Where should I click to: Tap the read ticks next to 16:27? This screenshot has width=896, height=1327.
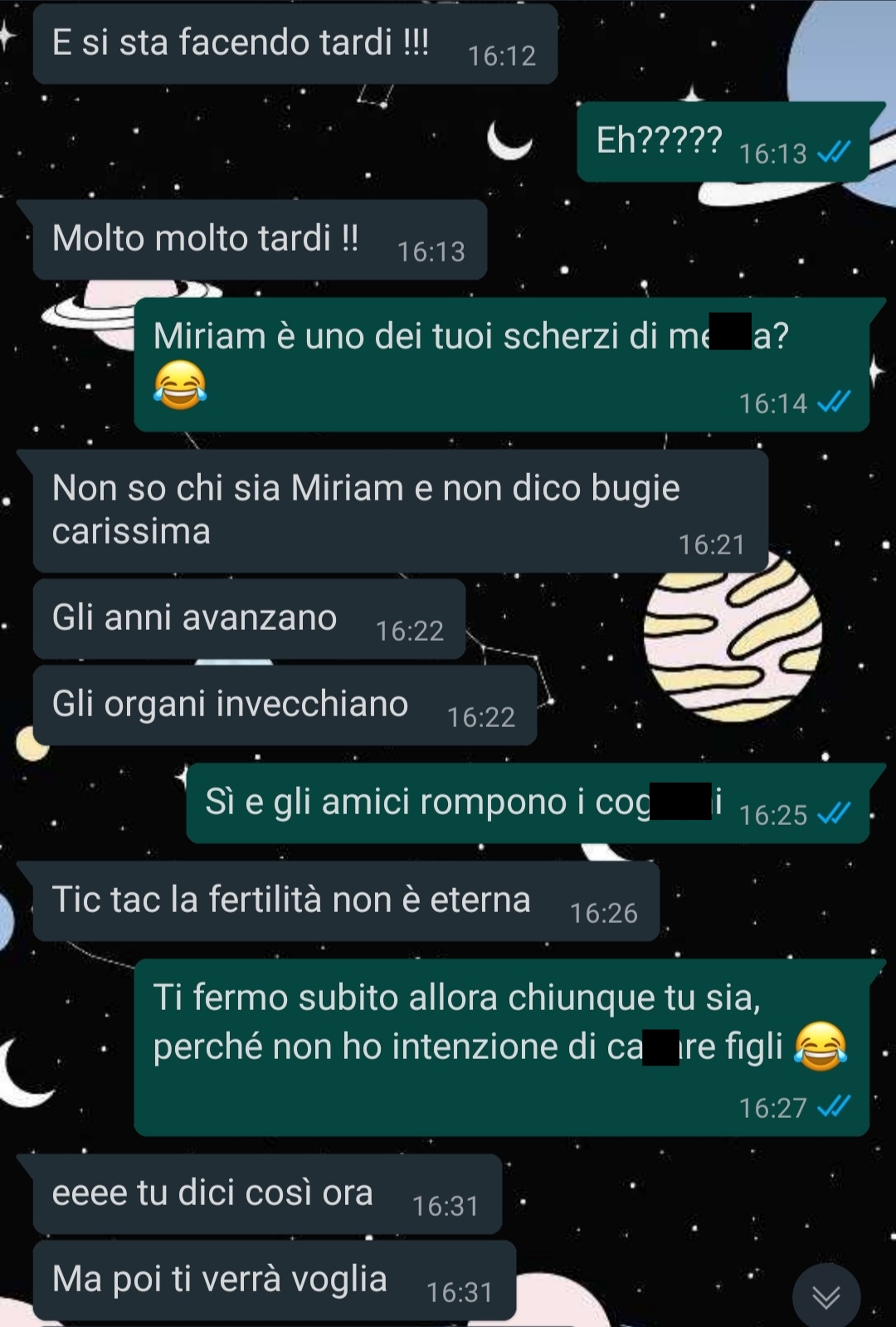[x=834, y=1107]
